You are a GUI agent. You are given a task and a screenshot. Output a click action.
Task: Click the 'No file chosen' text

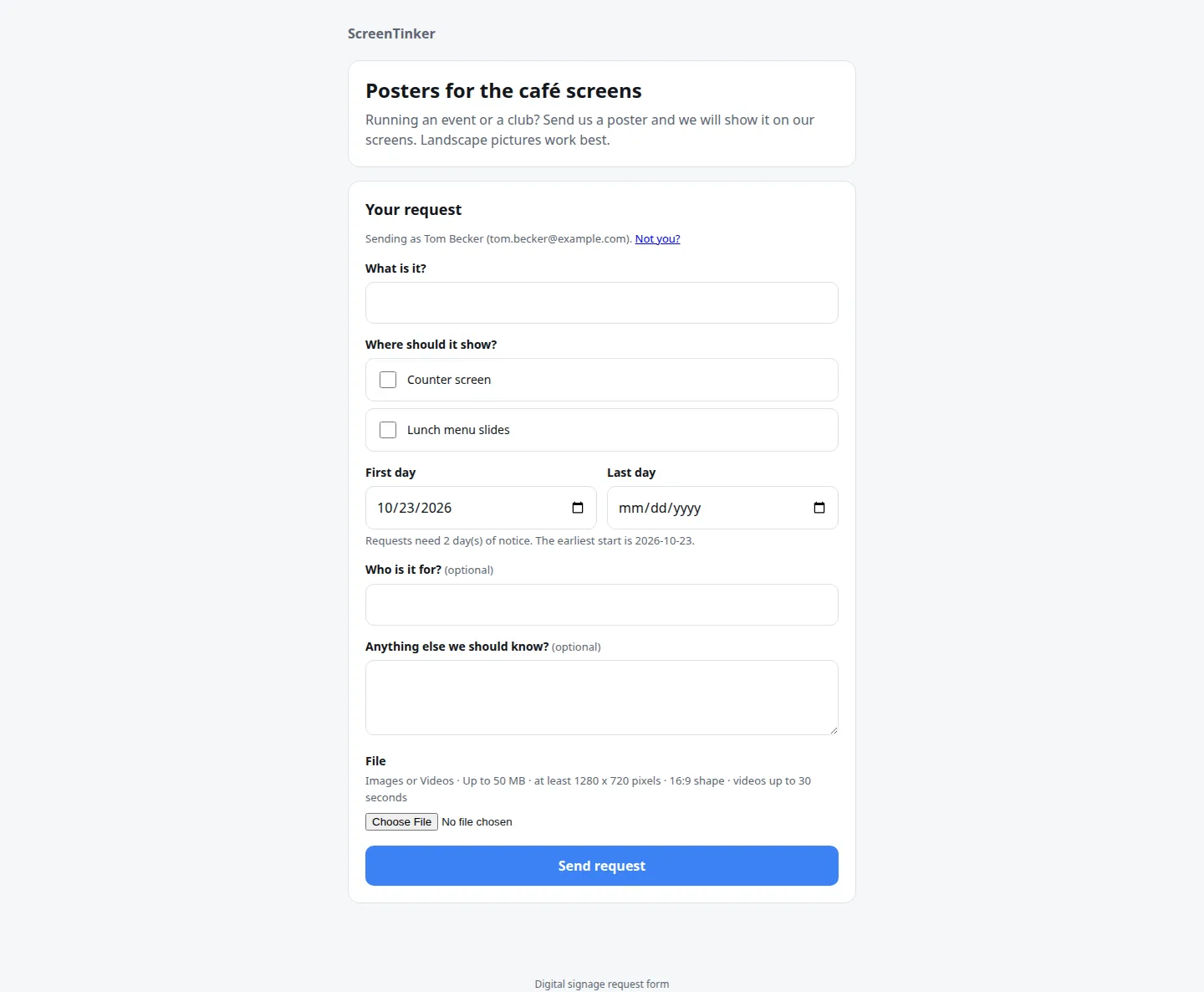477,822
